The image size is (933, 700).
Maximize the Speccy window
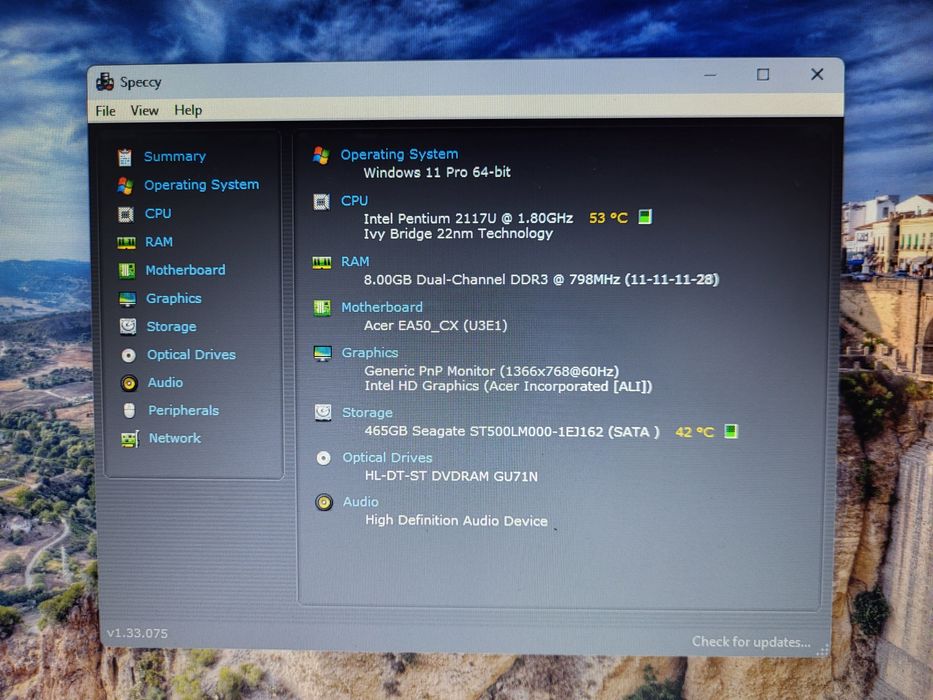tap(763, 74)
